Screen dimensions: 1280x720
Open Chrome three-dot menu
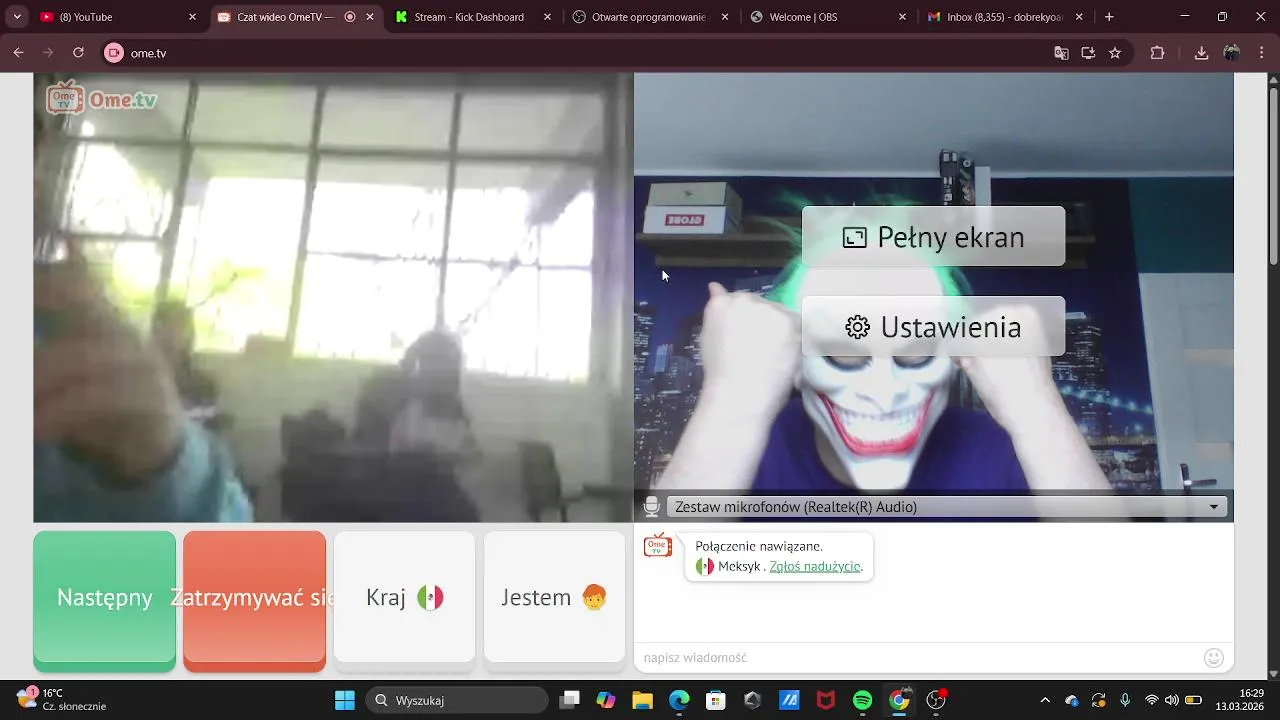[x=1262, y=53]
